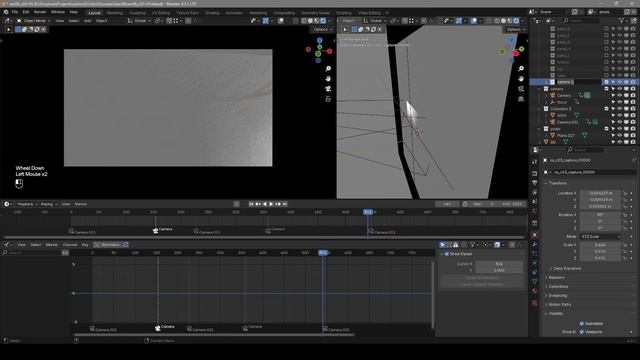The width and height of the screenshot is (640, 360).
Task: Collapse the Transform panel
Action: (x=557, y=183)
